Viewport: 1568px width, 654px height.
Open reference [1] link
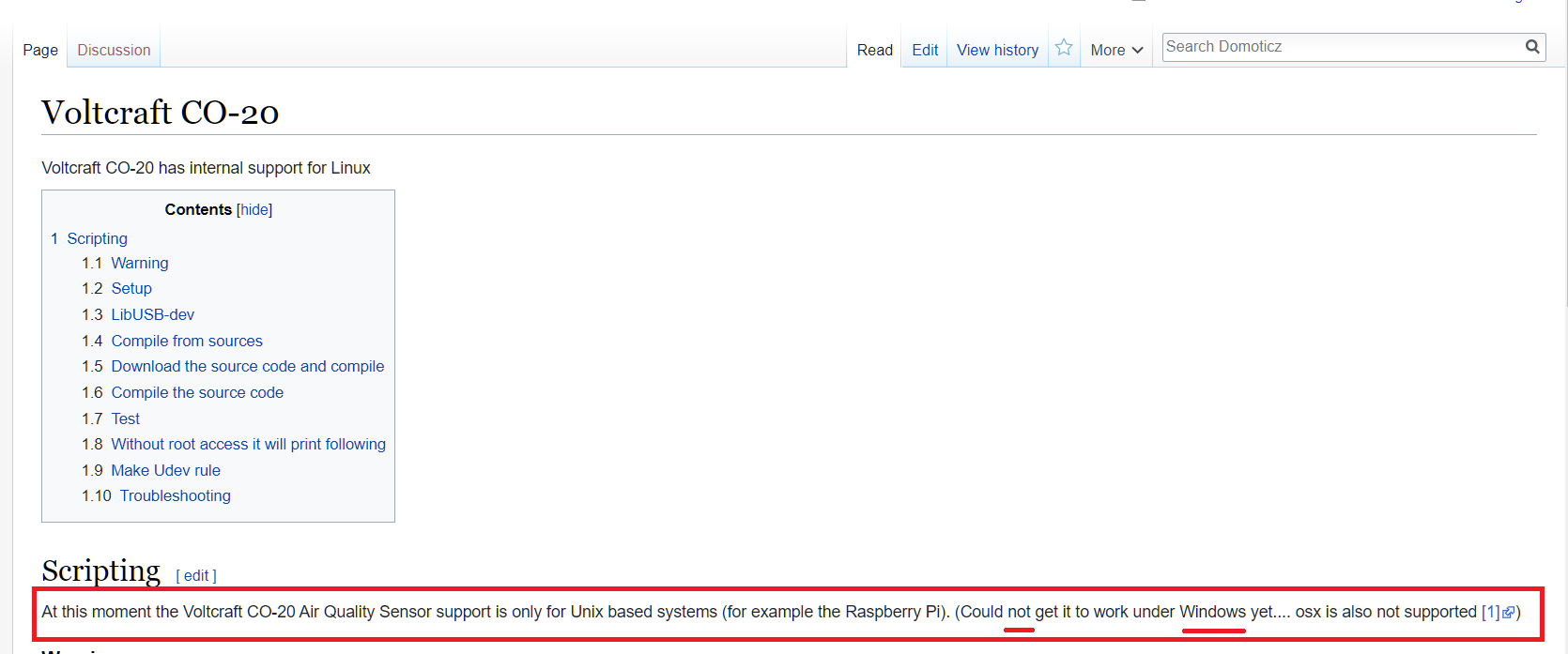(1490, 613)
